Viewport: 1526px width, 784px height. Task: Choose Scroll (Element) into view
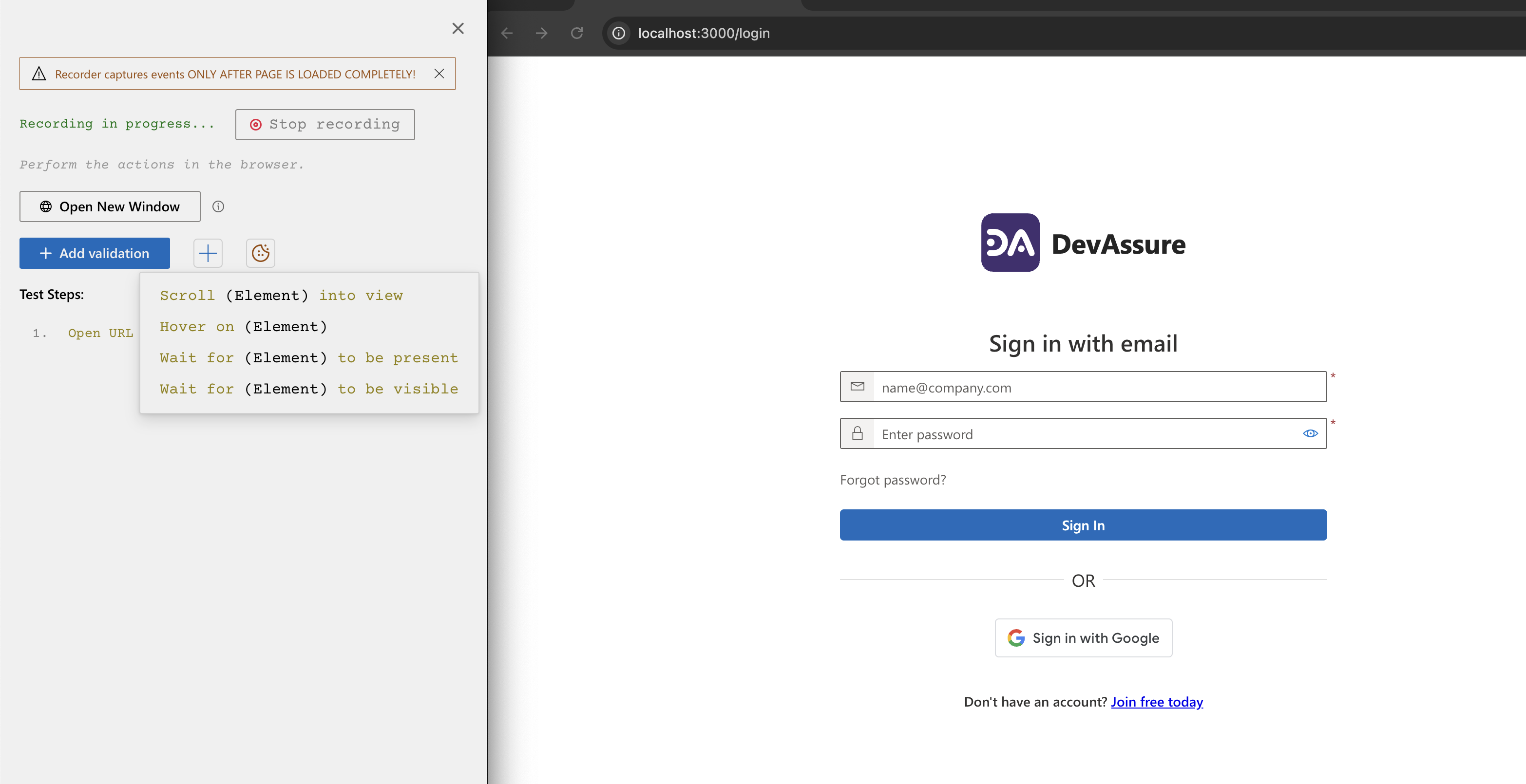tap(282, 296)
